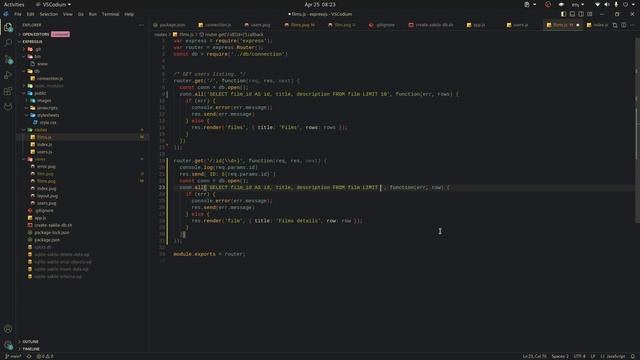
Task: Open the keyboard layout indicator dropdown
Action: [577, 4]
